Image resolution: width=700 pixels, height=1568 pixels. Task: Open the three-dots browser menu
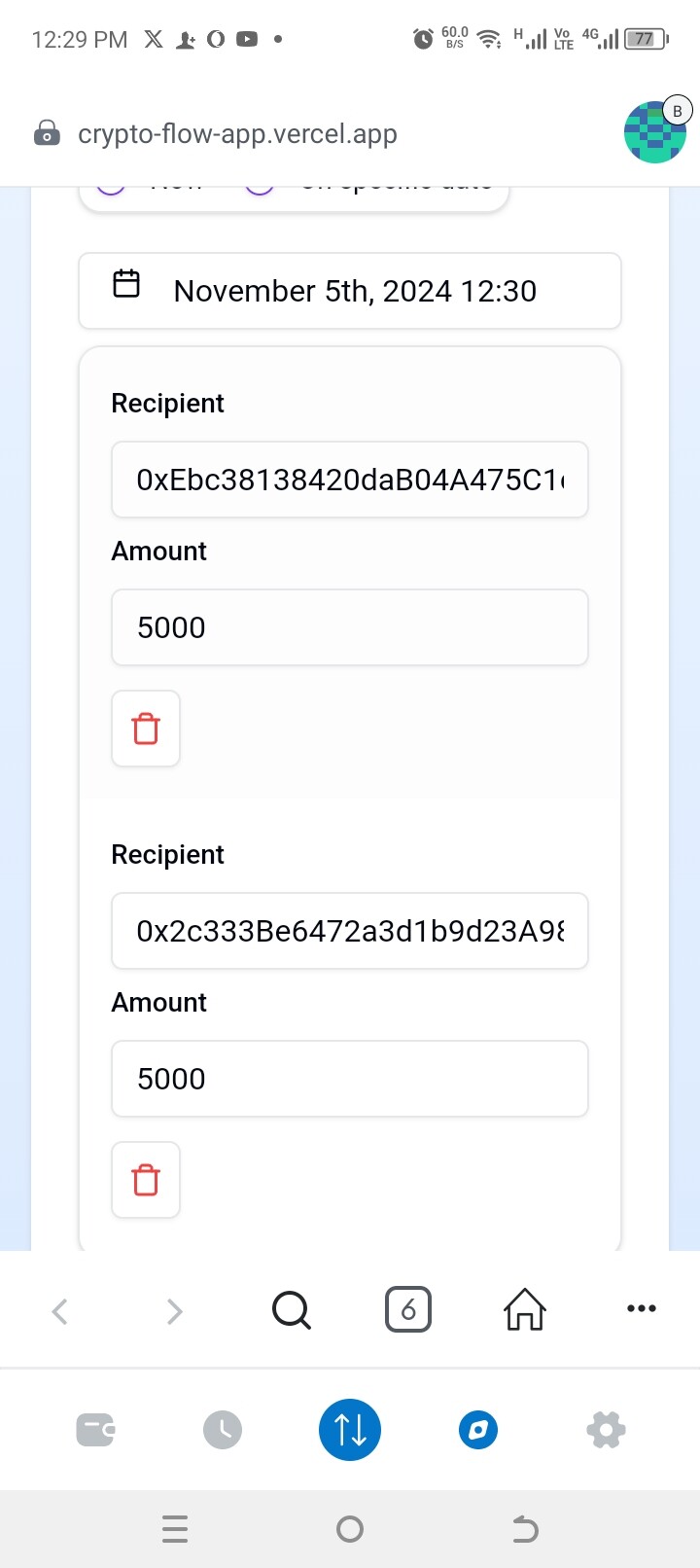(642, 1309)
